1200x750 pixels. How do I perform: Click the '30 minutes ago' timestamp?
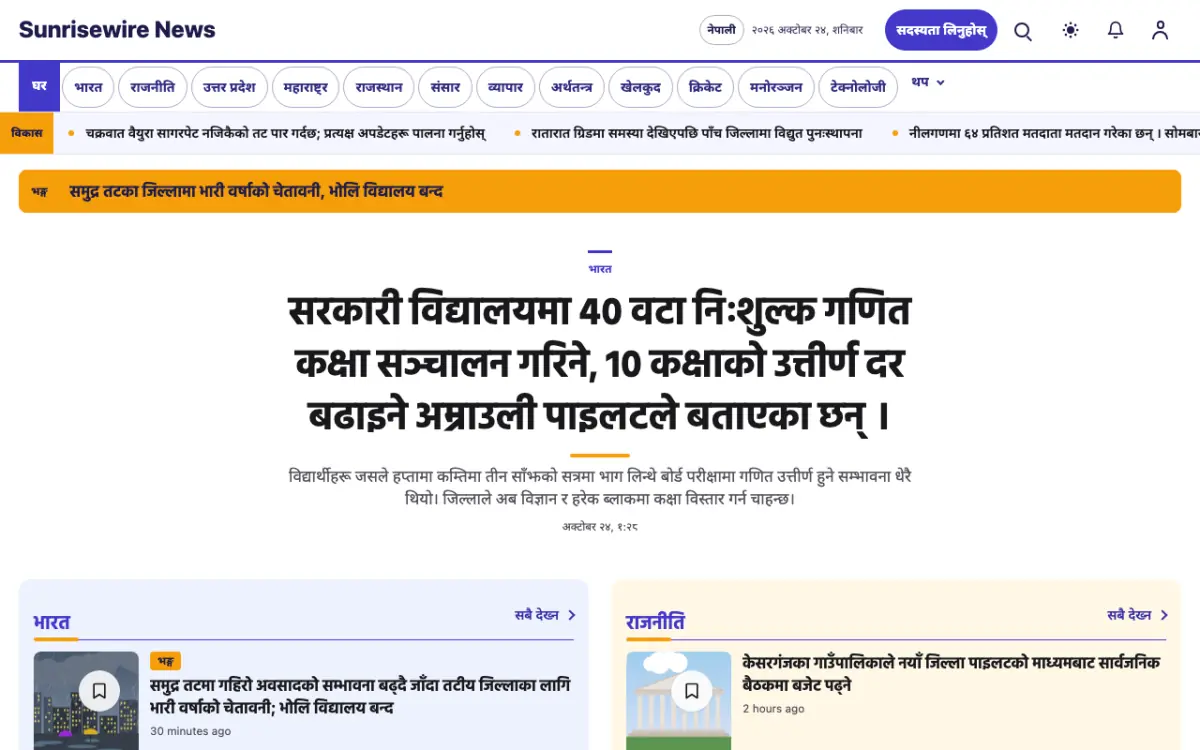190,731
